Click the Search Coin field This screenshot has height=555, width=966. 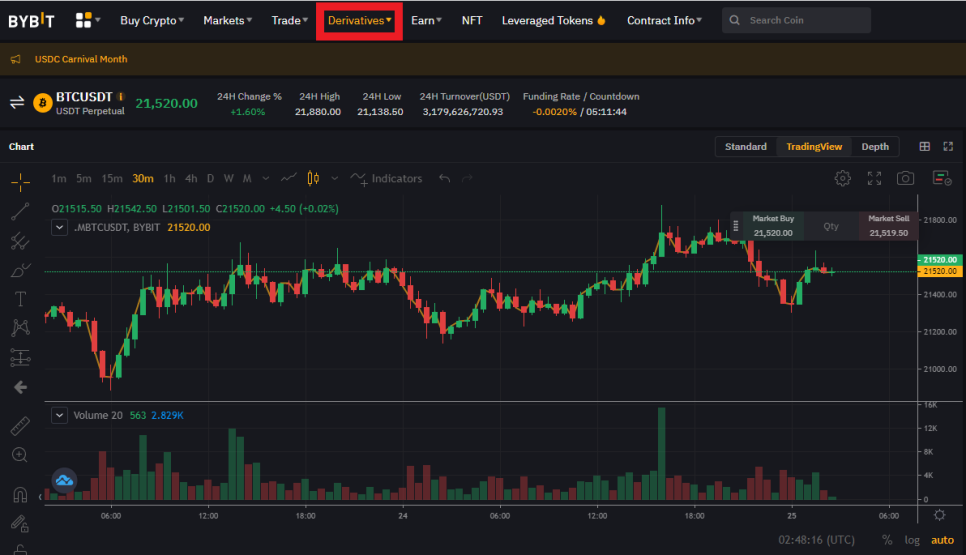(x=797, y=20)
